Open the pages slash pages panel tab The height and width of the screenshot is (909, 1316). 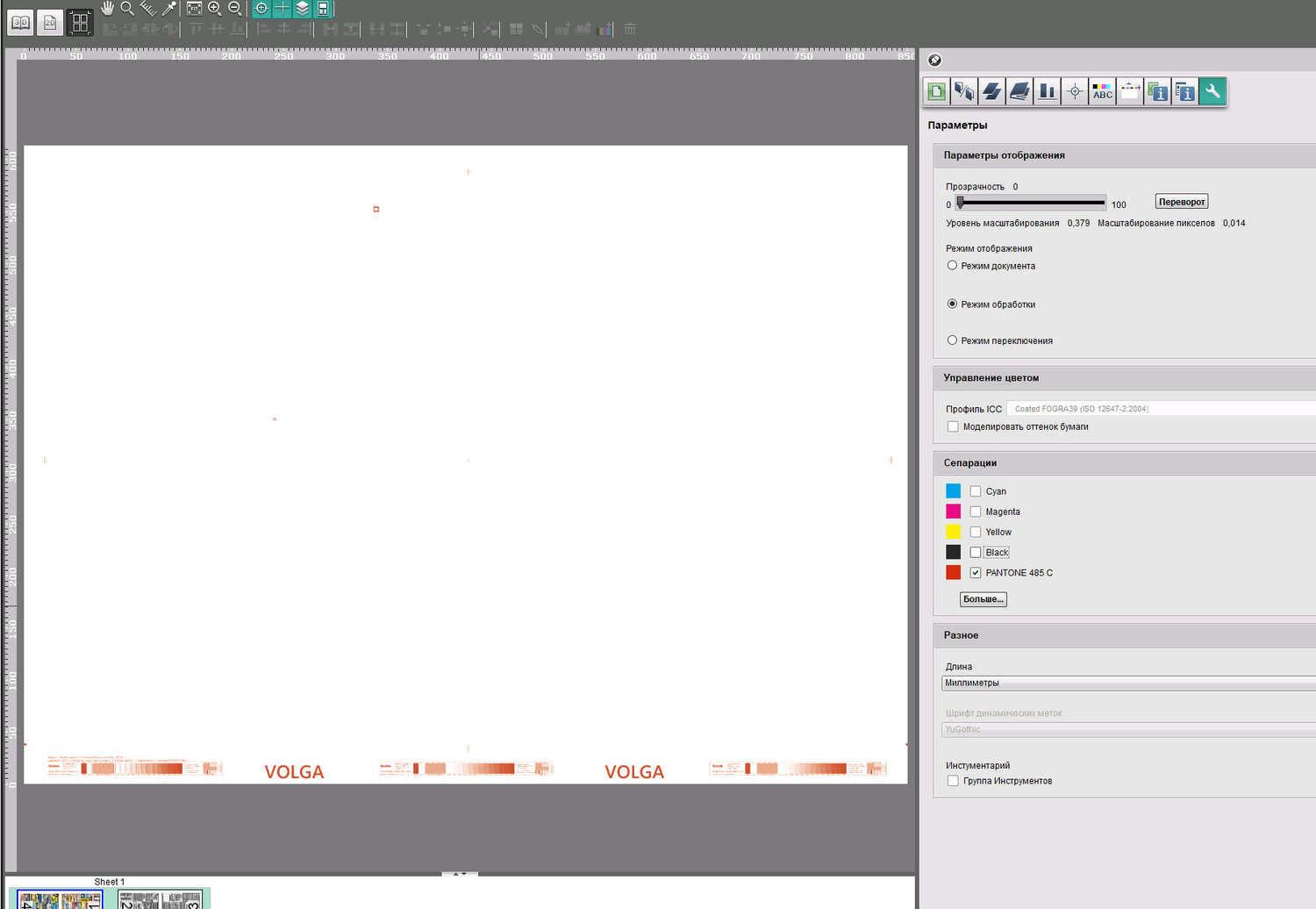[x=964, y=91]
